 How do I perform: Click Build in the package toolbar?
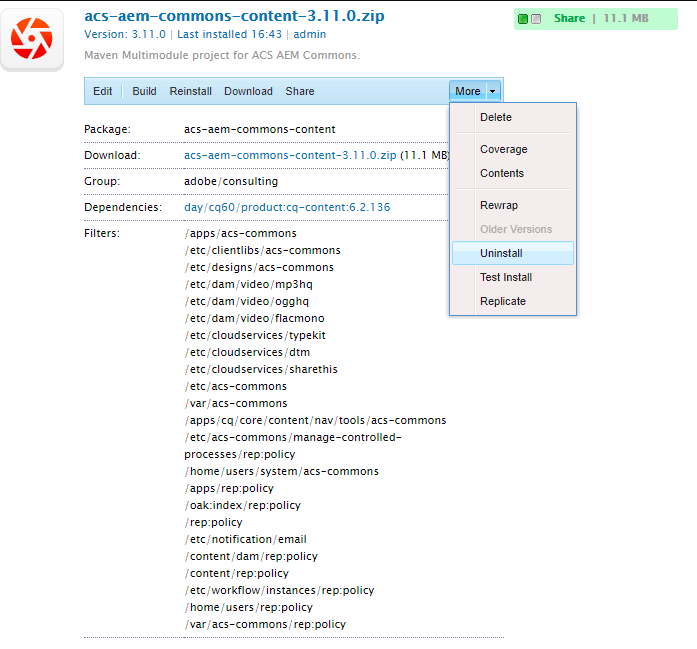(144, 91)
